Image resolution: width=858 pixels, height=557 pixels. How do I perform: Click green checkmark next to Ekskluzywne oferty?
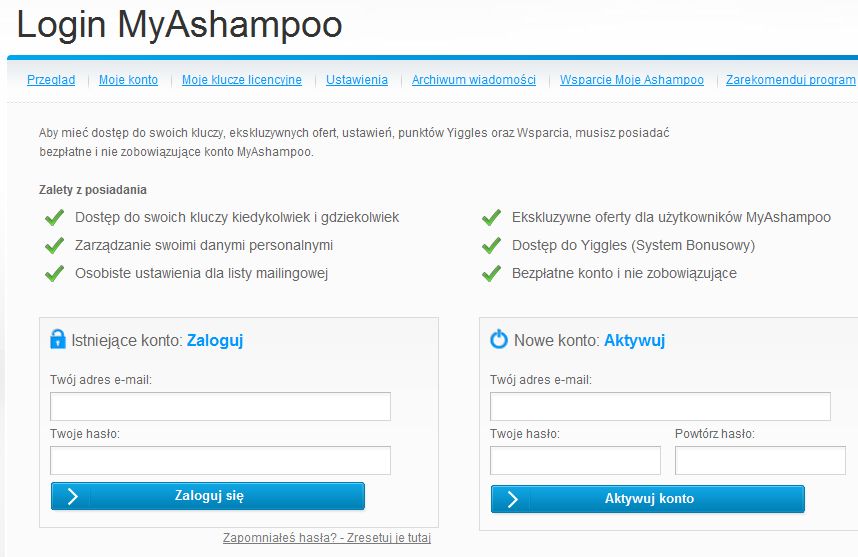point(491,217)
